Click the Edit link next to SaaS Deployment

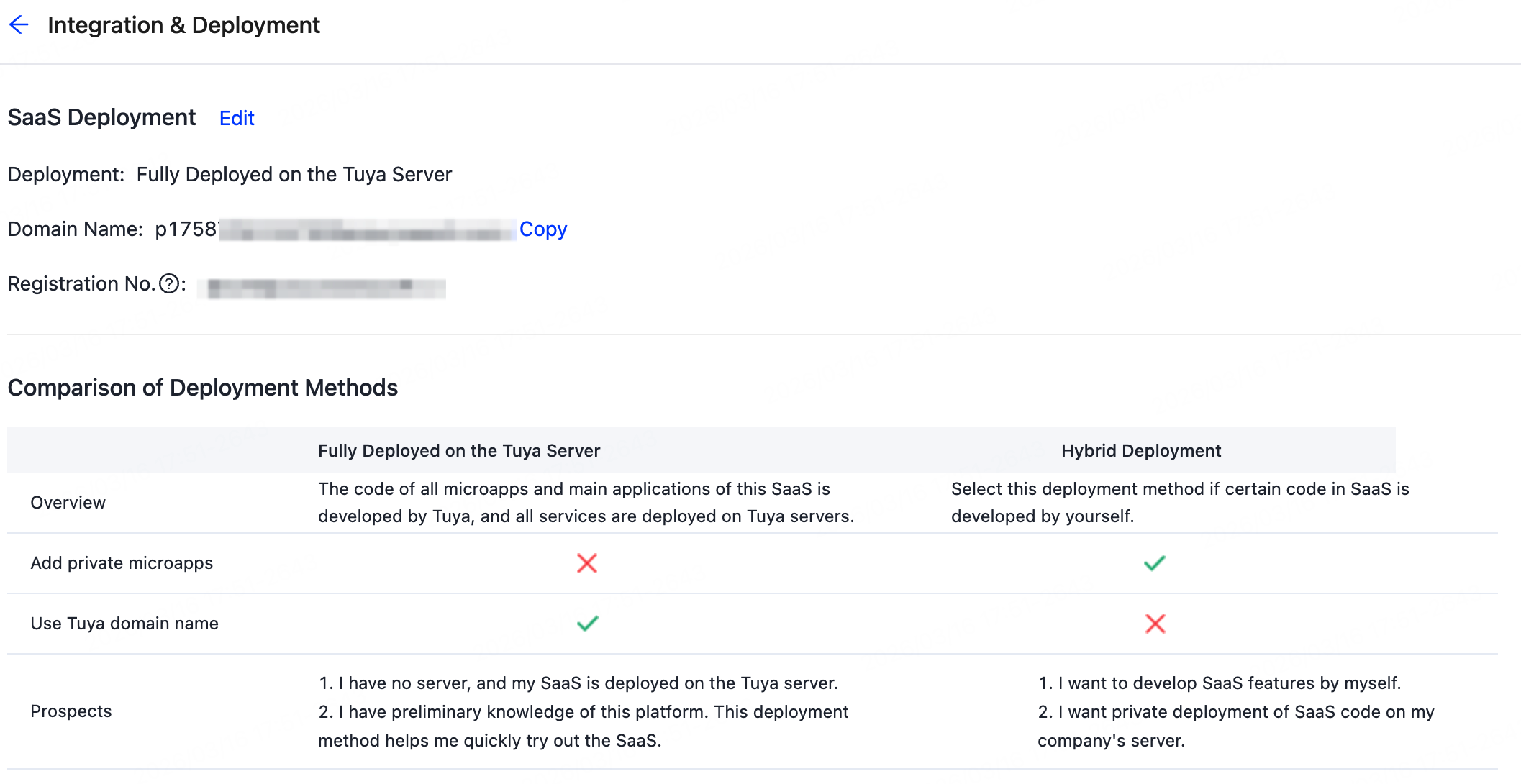coord(236,118)
